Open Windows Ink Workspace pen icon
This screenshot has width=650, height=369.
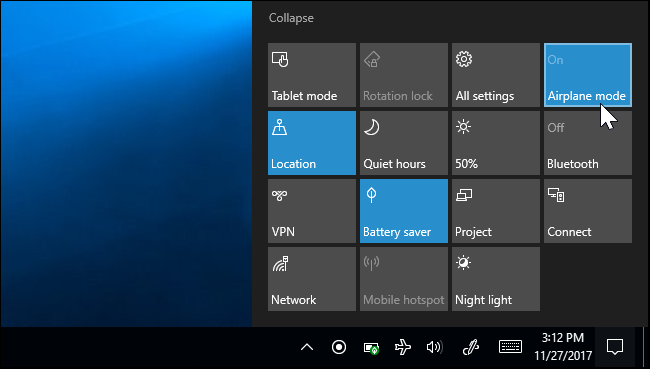click(x=471, y=347)
